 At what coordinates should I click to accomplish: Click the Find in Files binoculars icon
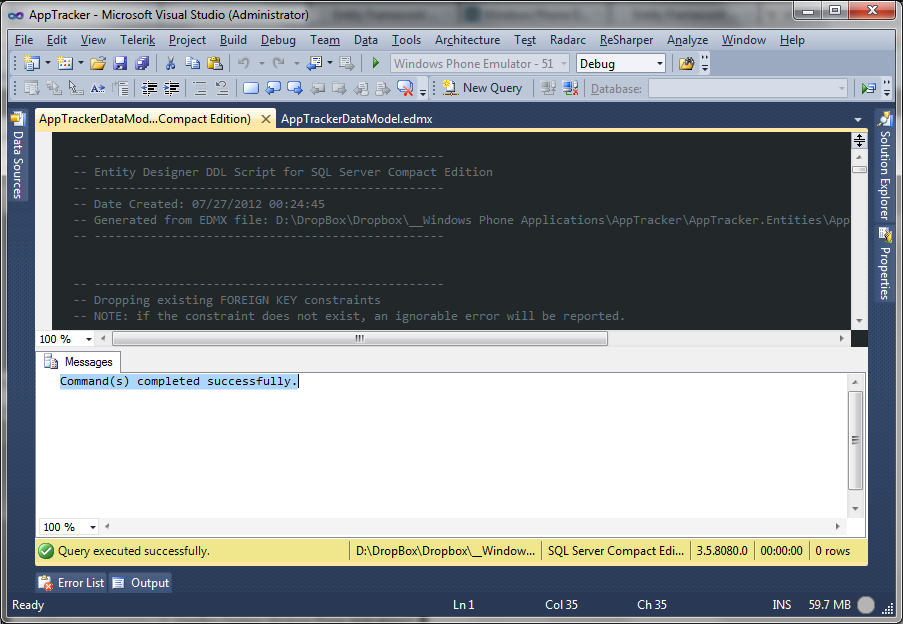click(686, 63)
